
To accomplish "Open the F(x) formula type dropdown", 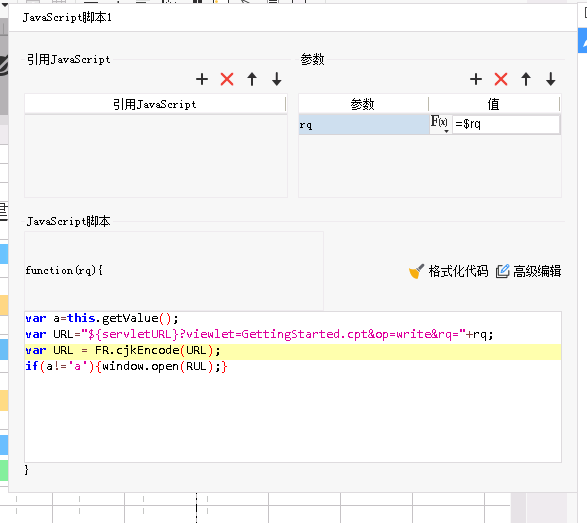I will point(440,124).
